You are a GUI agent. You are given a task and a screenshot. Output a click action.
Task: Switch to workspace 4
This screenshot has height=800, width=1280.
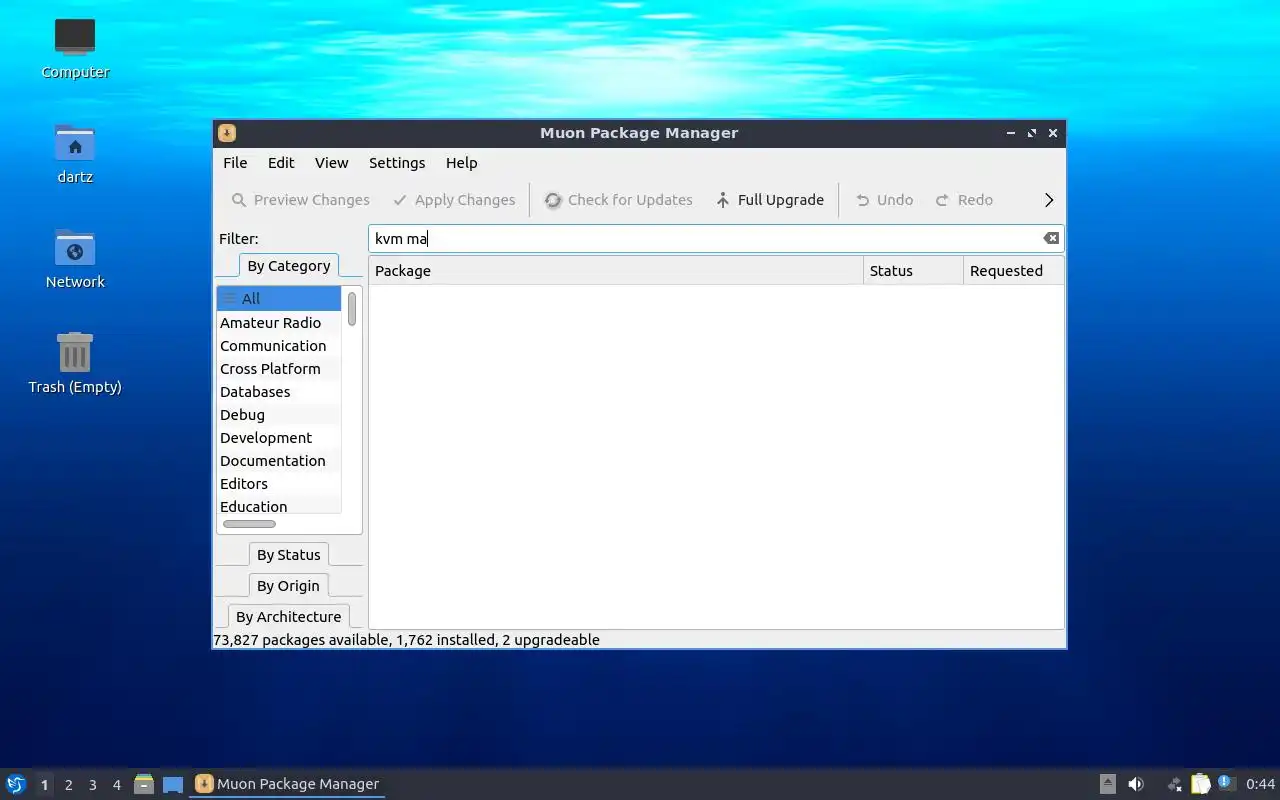coord(117,785)
